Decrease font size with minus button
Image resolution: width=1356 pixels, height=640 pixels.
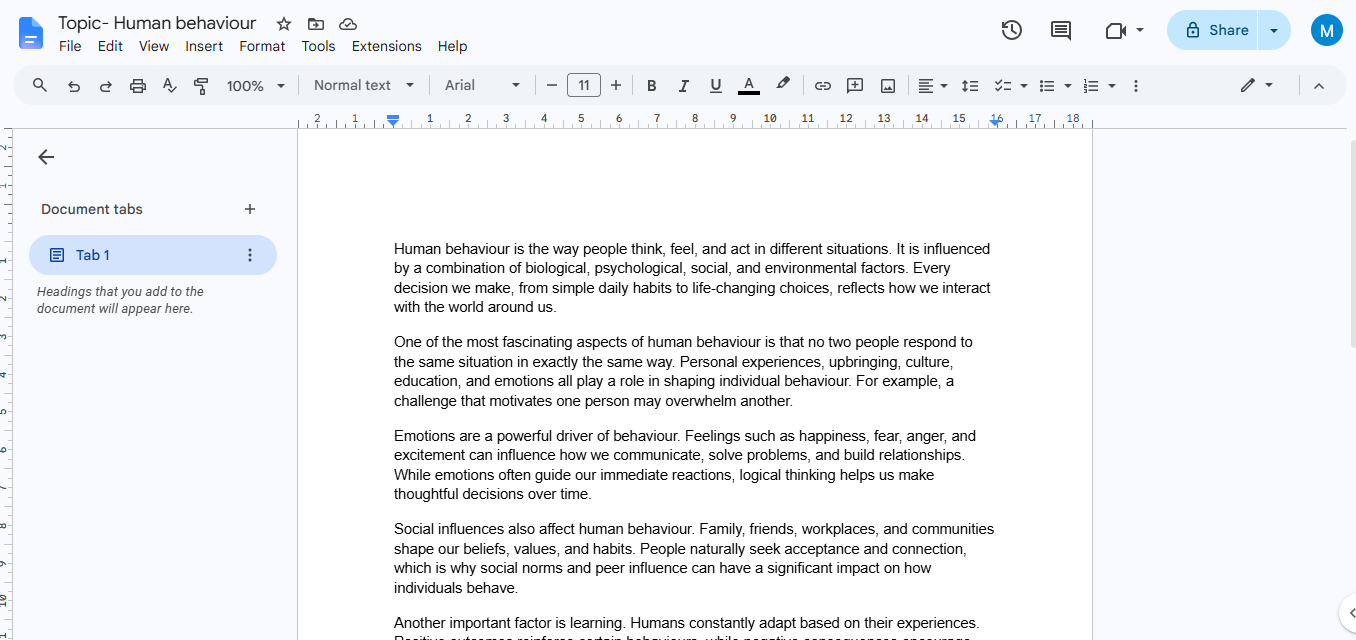pyautogui.click(x=551, y=86)
